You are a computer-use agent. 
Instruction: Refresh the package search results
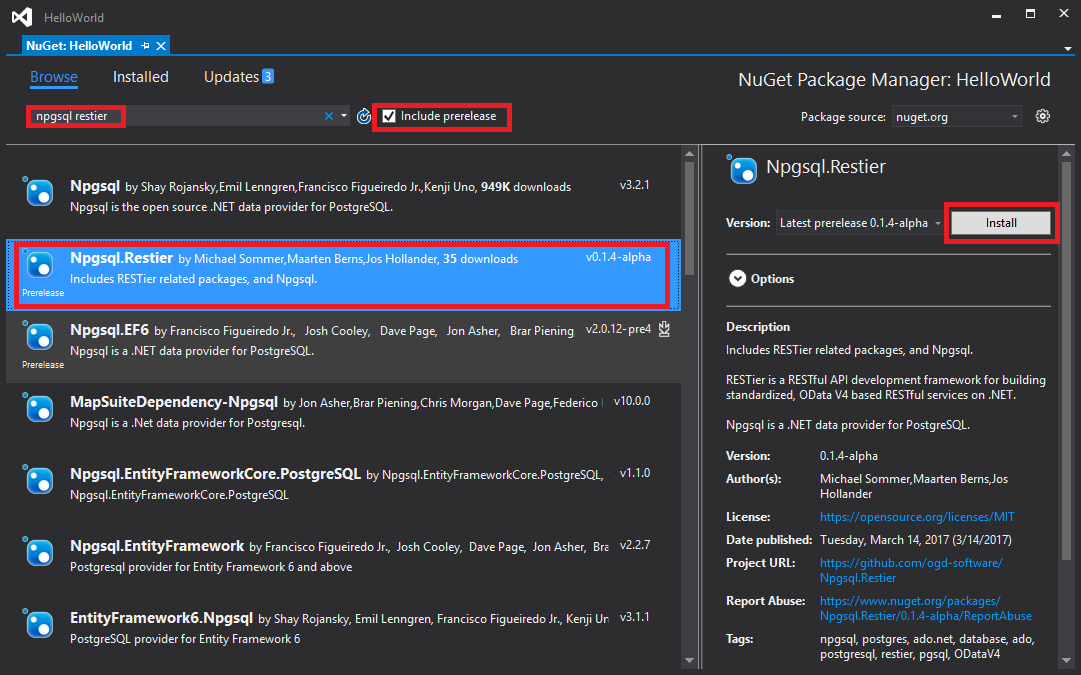tap(363, 117)
